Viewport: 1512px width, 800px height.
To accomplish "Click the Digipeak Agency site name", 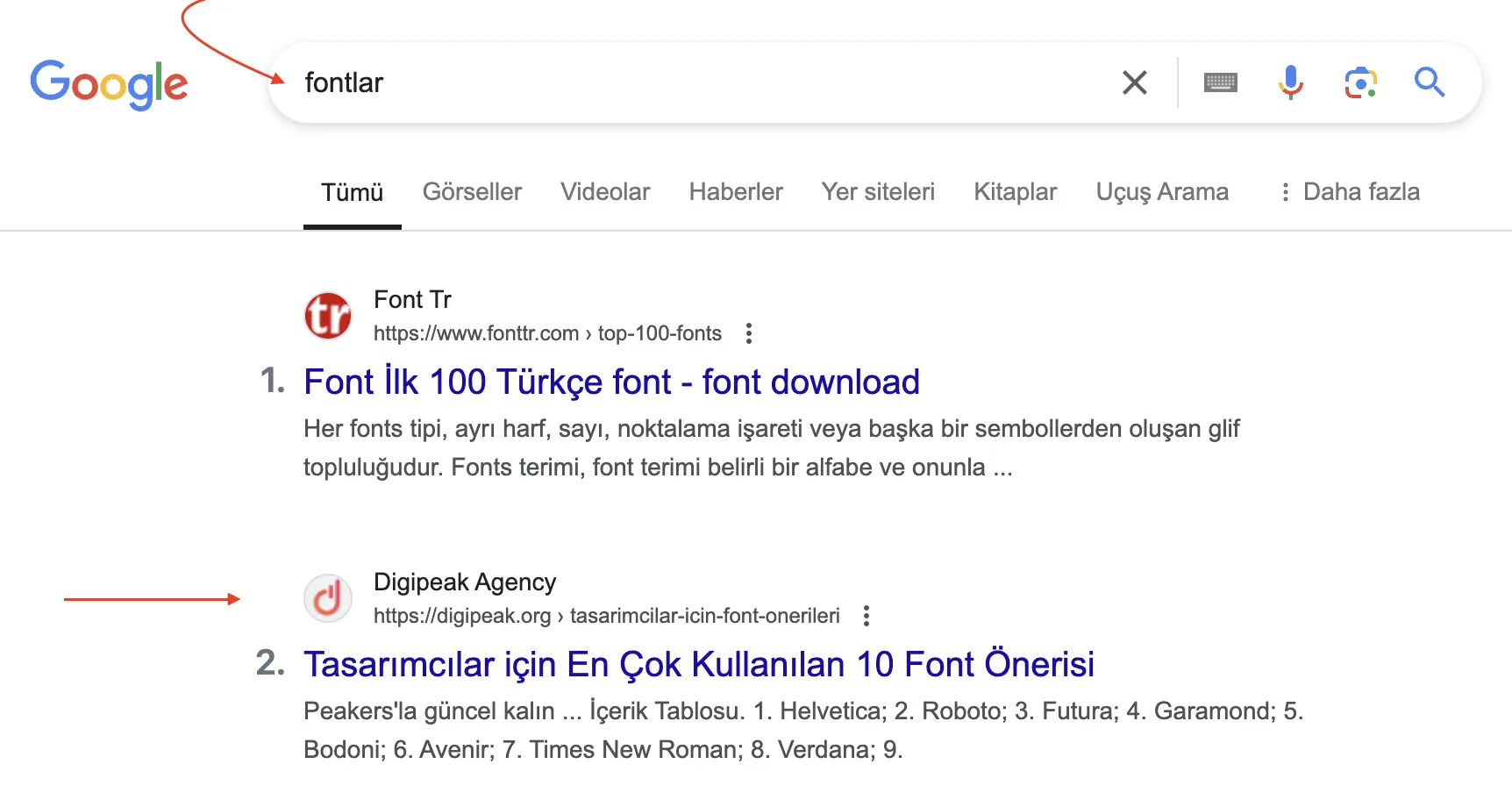I will [x=465, y=582].
